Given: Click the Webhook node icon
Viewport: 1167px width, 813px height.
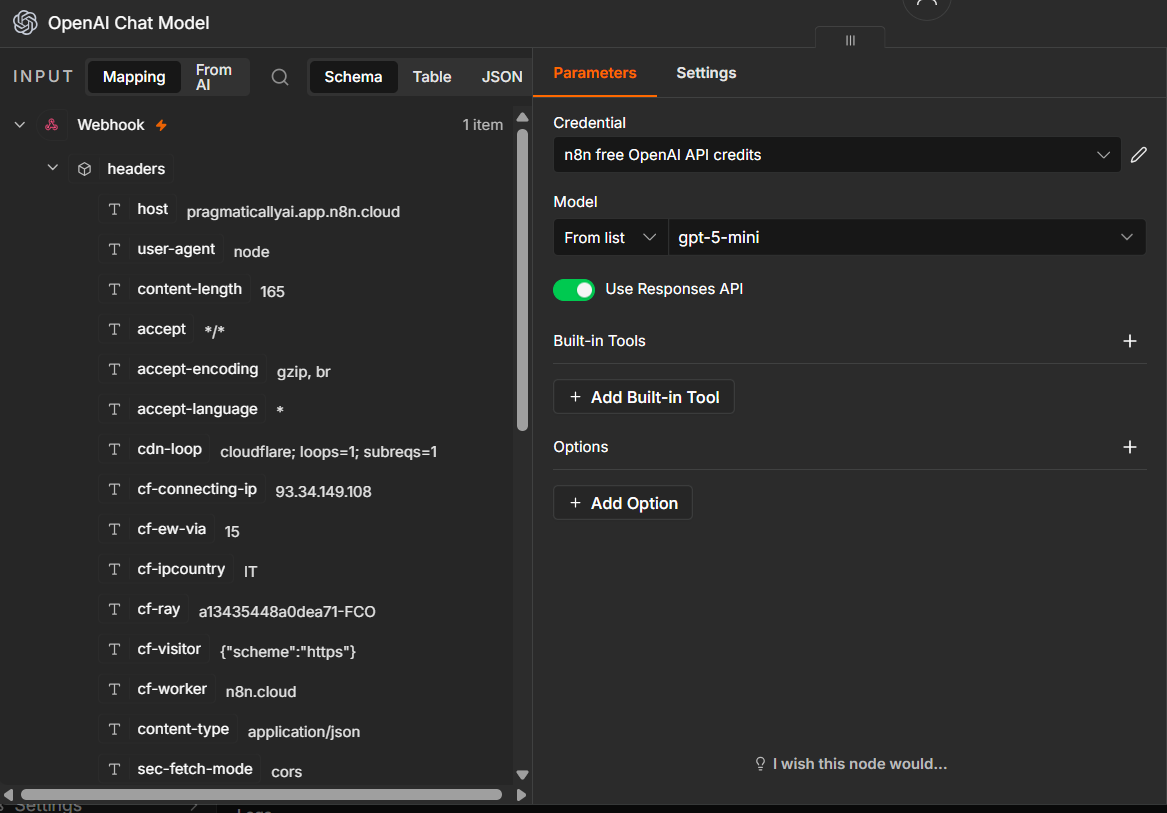Looking at the screenshot, I should point(51,125).
